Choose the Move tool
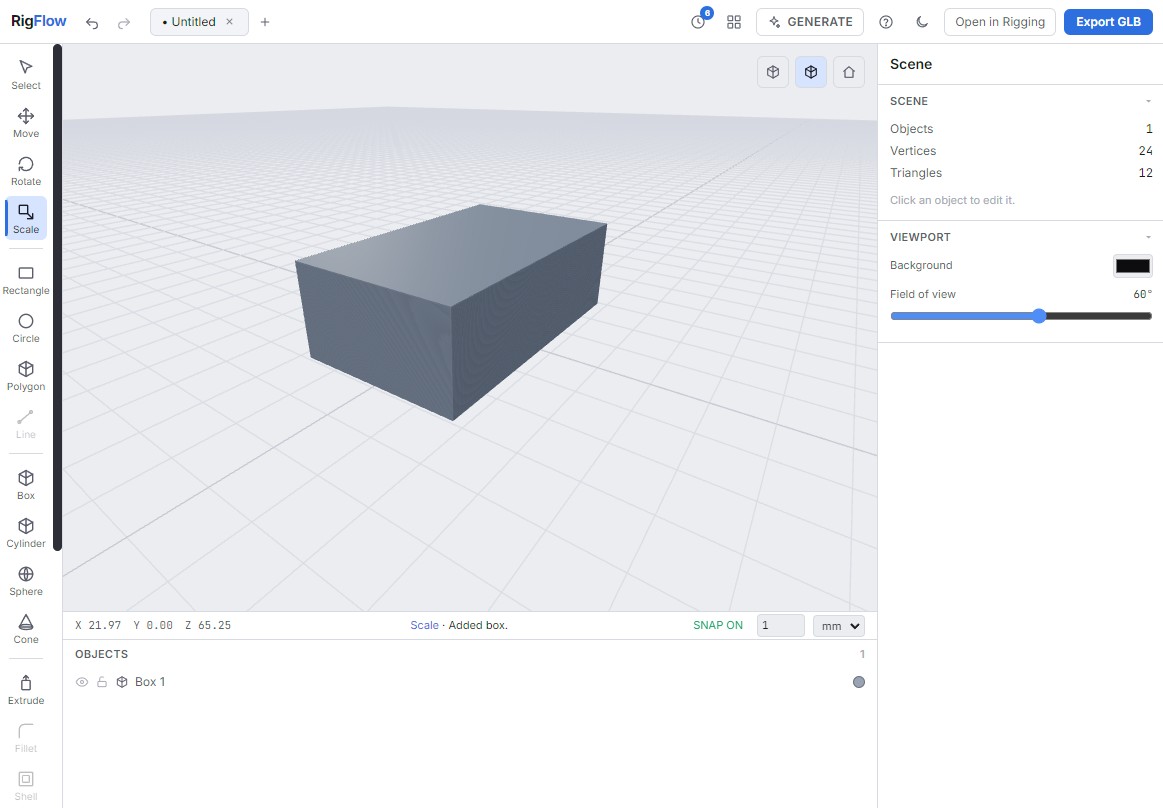This screenshot has width=1163, height=808. coord(26,122)
